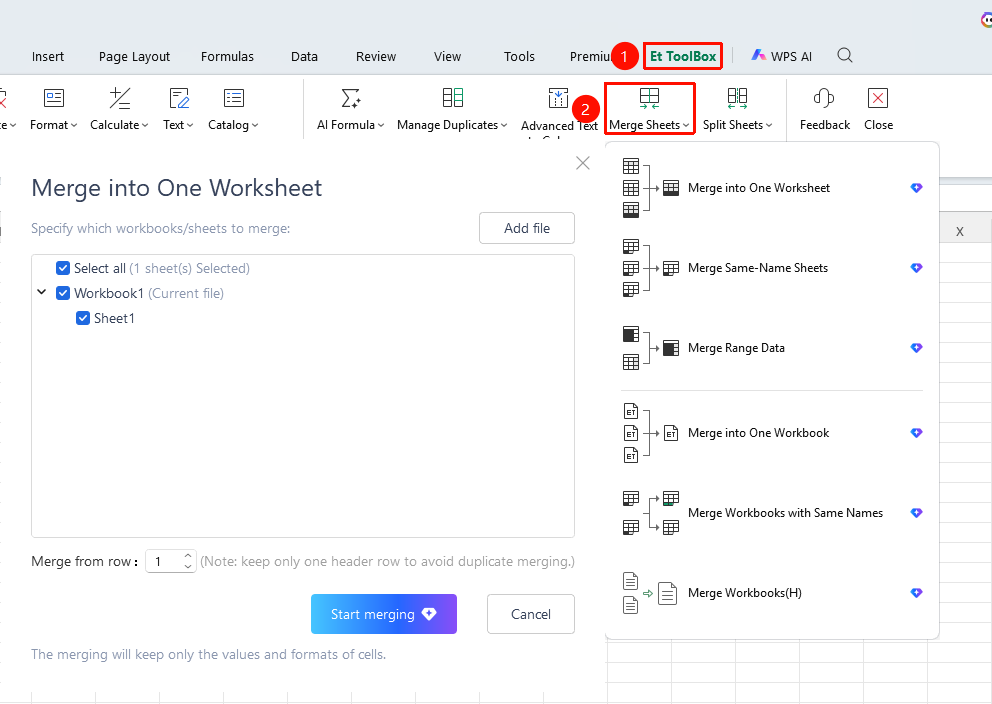Viewport: 992px width, 704px height.
Task: Choose Merge Workbooks(H) option
Action: pos(772,593)
